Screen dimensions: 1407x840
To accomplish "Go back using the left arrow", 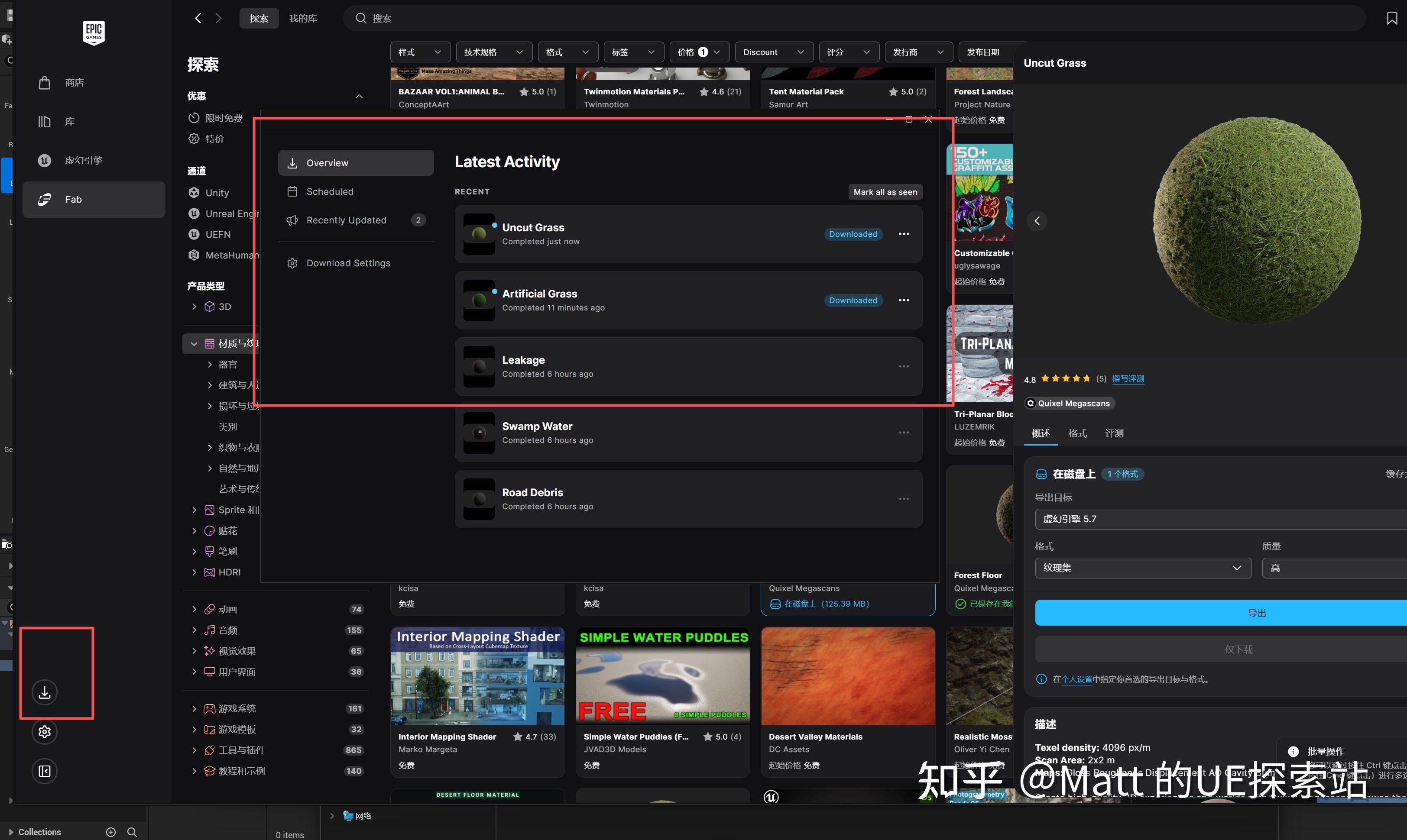I will [x=198, y=18].
